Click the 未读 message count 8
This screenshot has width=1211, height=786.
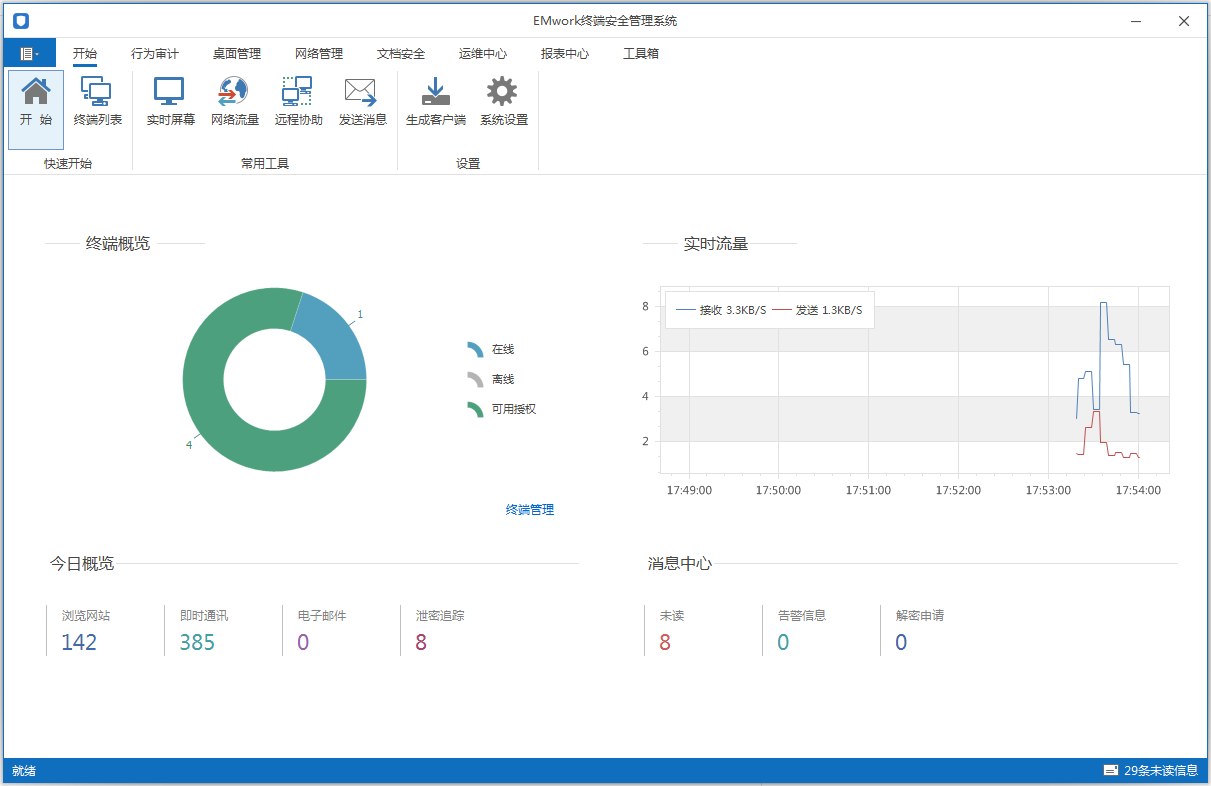pyautogui.click(x=665, y=642)
